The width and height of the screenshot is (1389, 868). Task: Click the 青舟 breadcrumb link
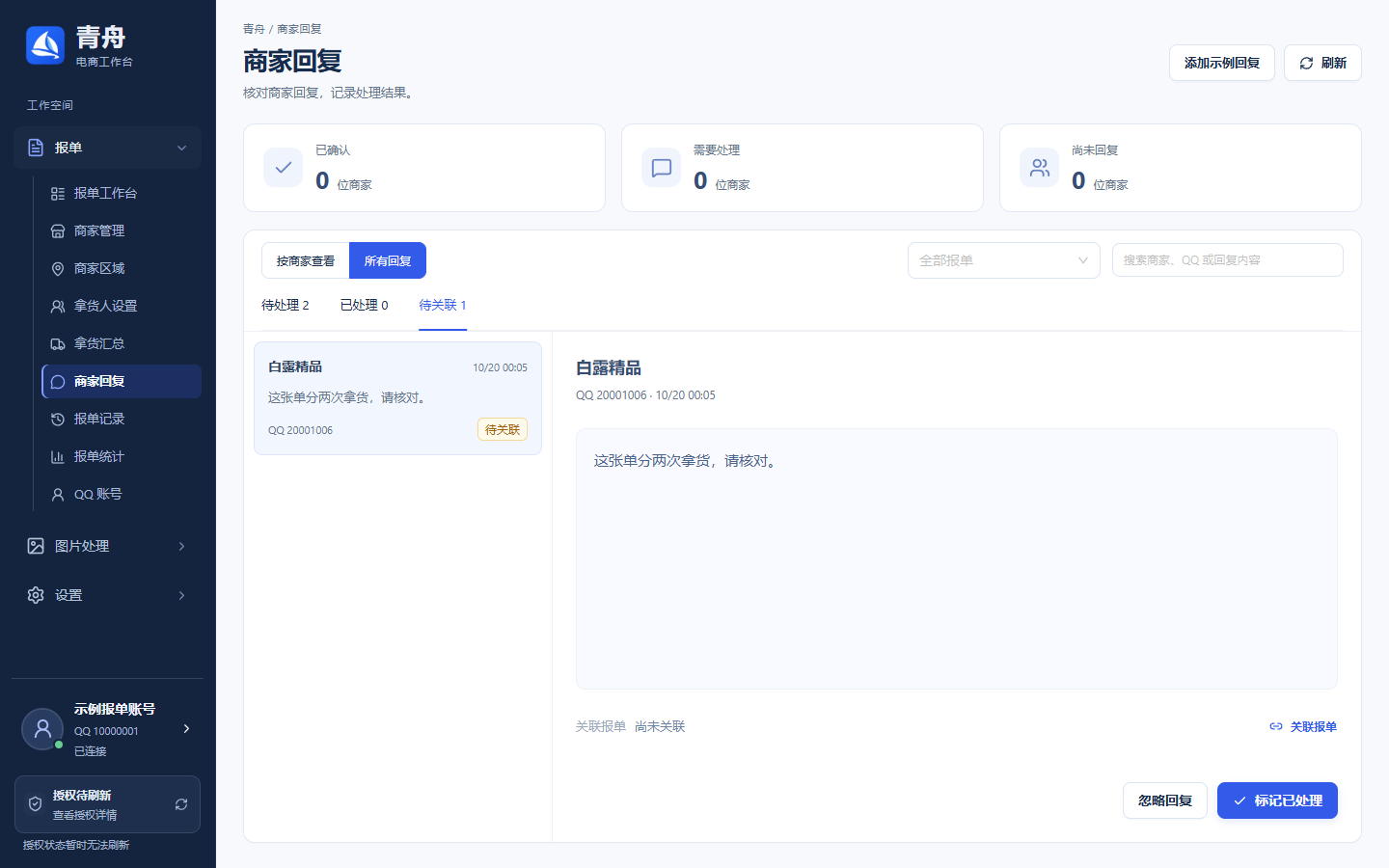(254, 29)
